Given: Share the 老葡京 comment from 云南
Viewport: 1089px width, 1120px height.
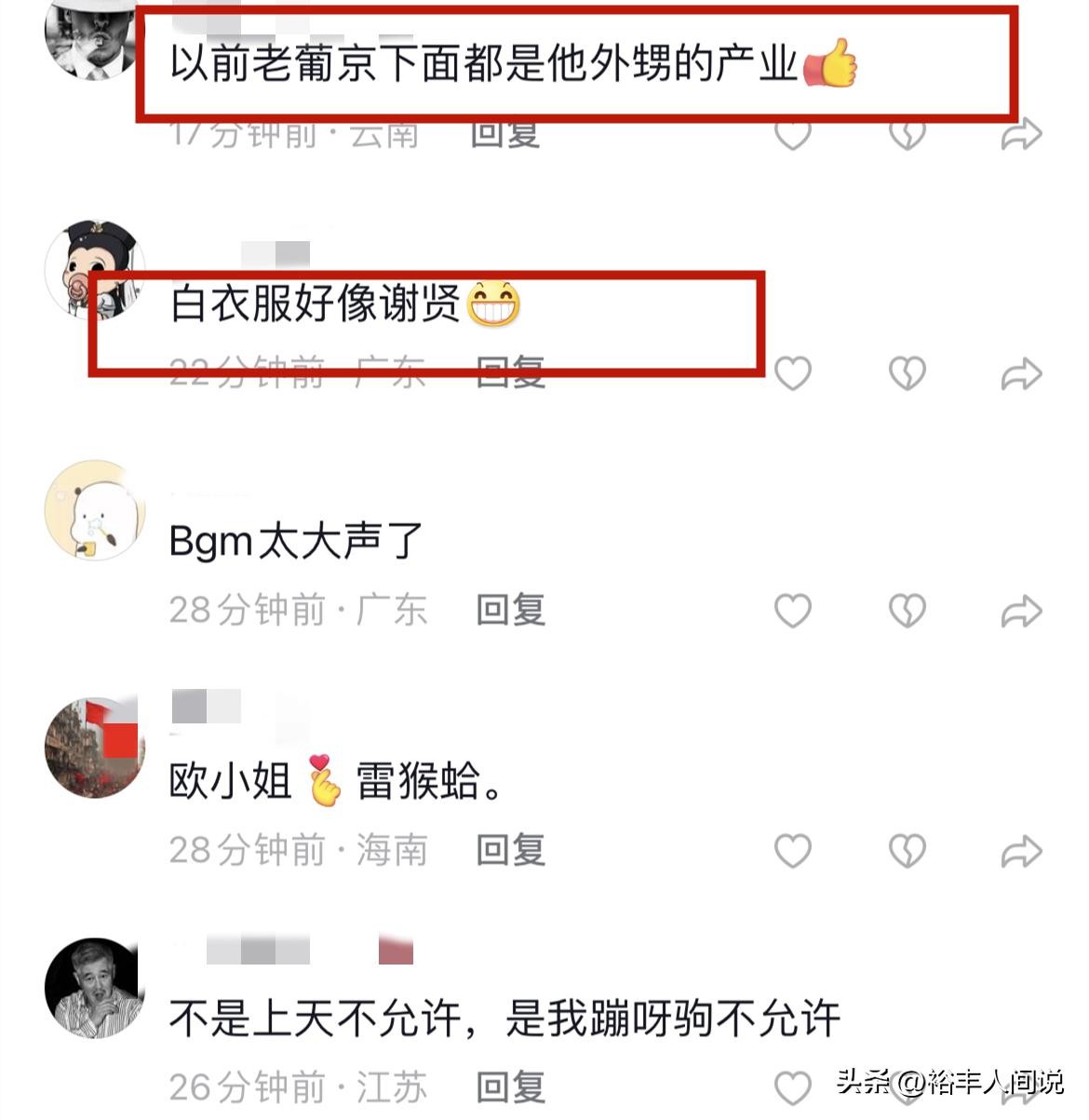Looking at the screenshot, I should [x=1021, y=136].
